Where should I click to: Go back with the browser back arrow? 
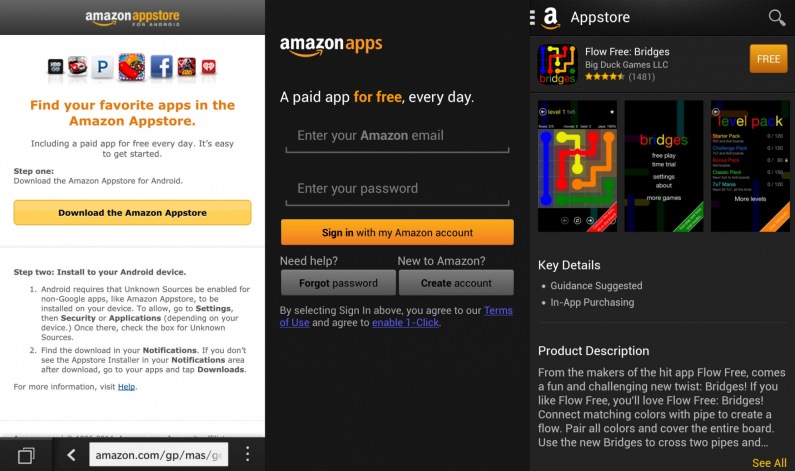pyautogui.click(x=71, y=455)
